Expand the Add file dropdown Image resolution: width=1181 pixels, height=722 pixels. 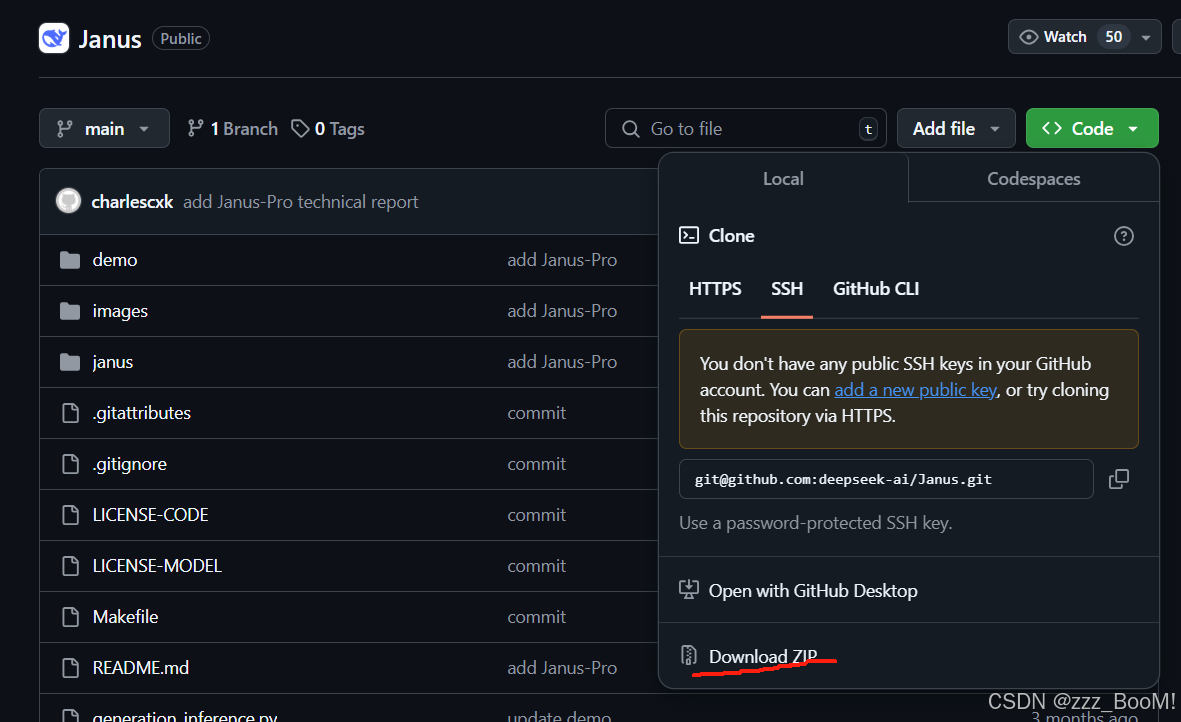pos(956,129)
